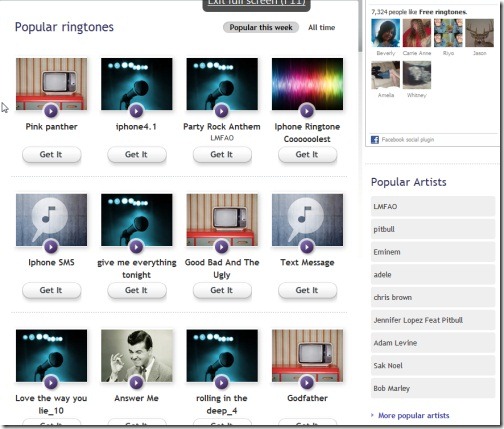Play the Godfather ringtone preview
Image resolution: width=504 pixels, height=429 pixels.
[x=307, y=383]
